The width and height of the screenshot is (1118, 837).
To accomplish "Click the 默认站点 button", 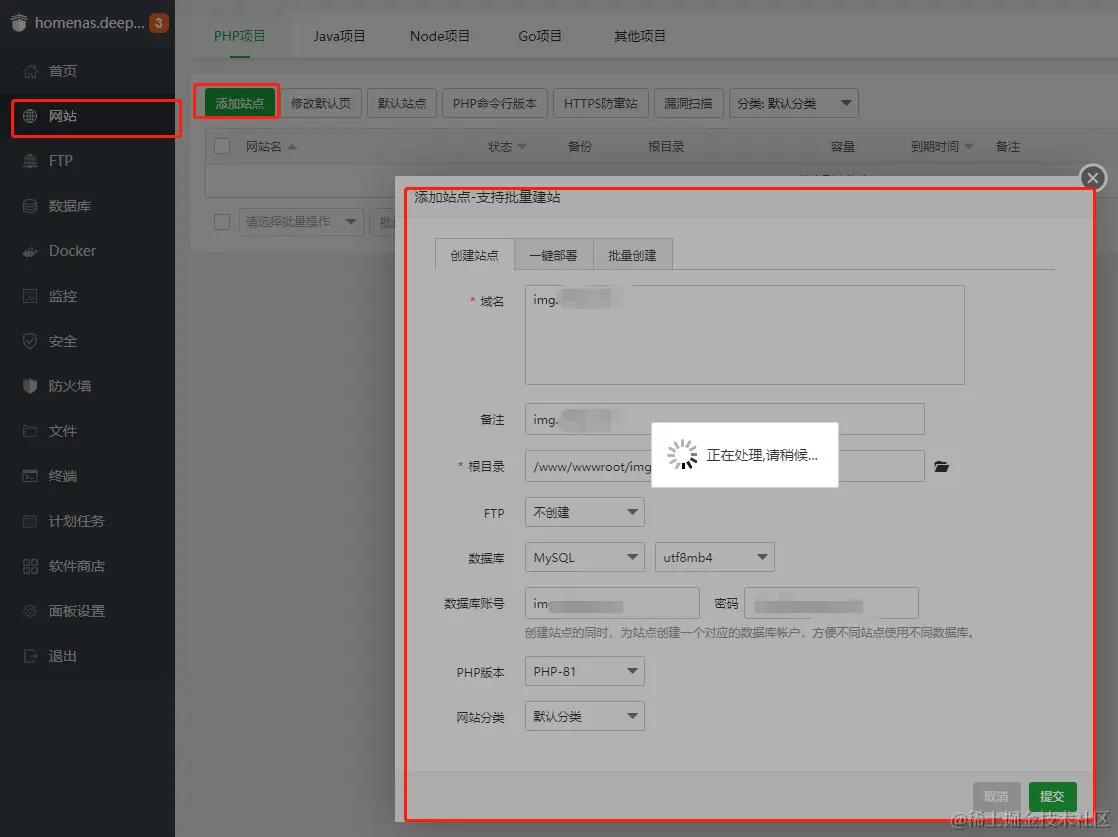I will click(x=402, y=103).
